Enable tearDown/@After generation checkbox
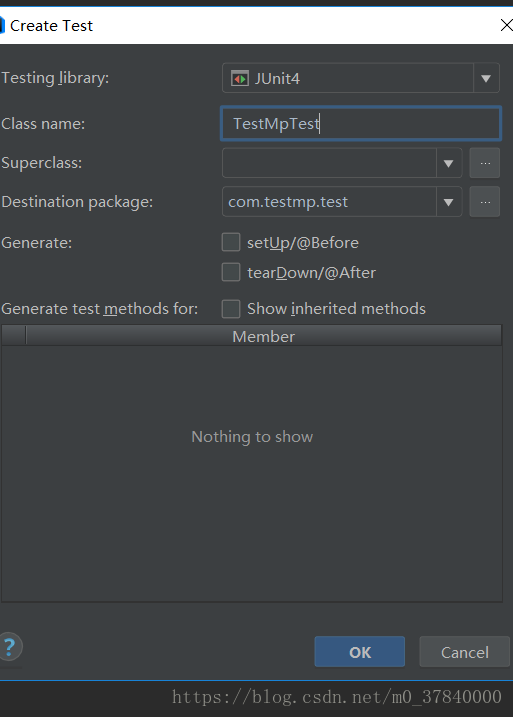Image resolution: width=513 pixels, height=717 pixels. click(231, 272)
